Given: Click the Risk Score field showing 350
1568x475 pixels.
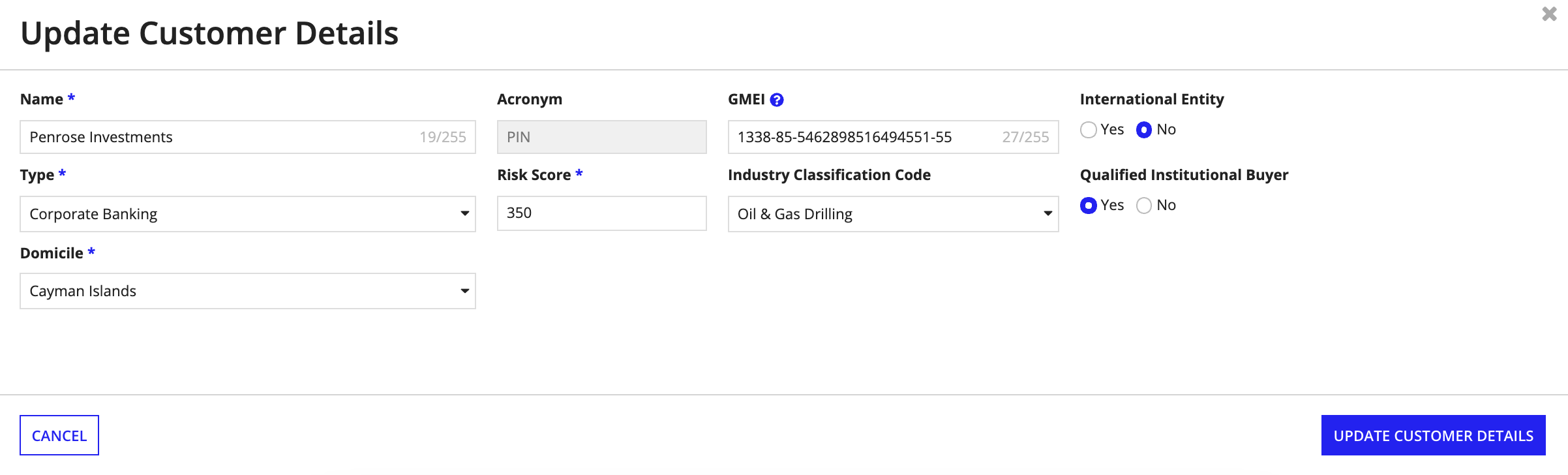Looking at the screenshot, I should [x=601, y=213].
